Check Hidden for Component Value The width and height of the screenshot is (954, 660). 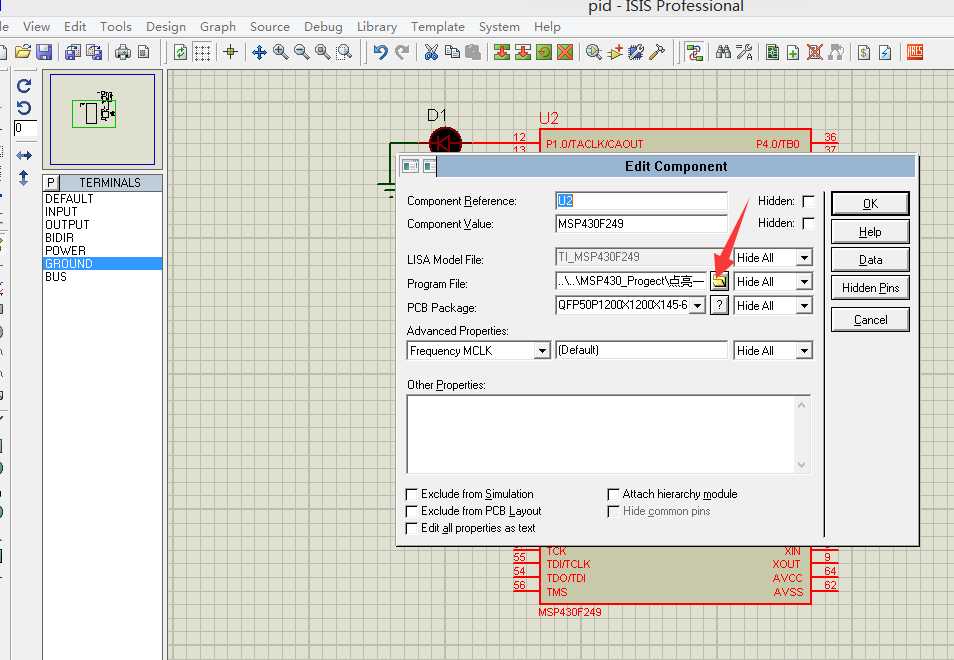[x=809, y=223]
